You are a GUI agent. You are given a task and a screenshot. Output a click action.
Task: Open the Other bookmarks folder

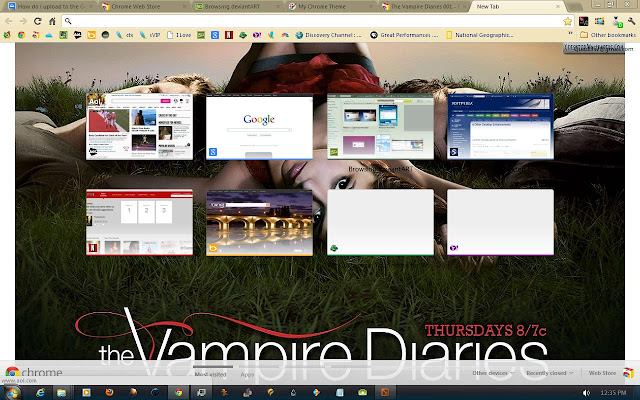(608, 35)
